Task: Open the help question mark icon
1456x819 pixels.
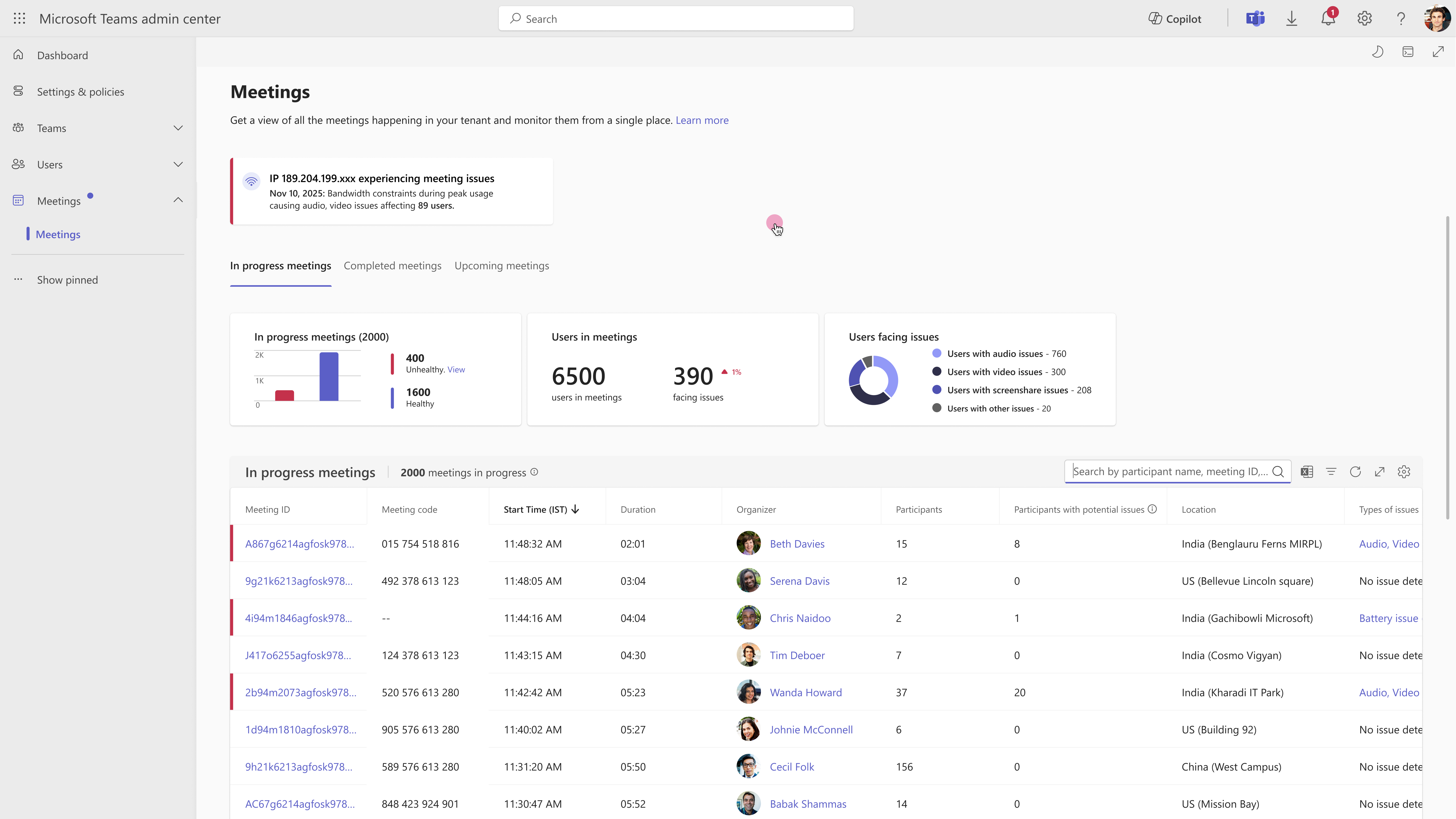Action: [x=1401, y=19]
